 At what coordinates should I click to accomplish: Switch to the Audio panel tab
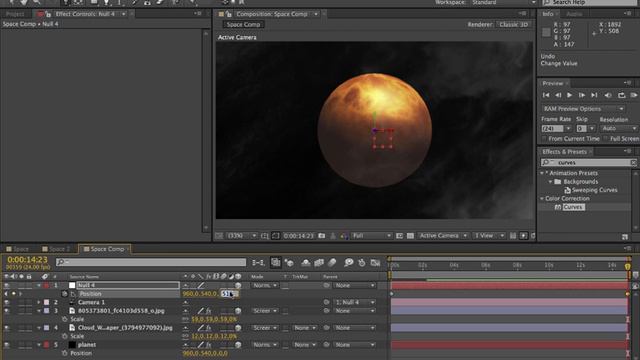[x=574, y=14]
